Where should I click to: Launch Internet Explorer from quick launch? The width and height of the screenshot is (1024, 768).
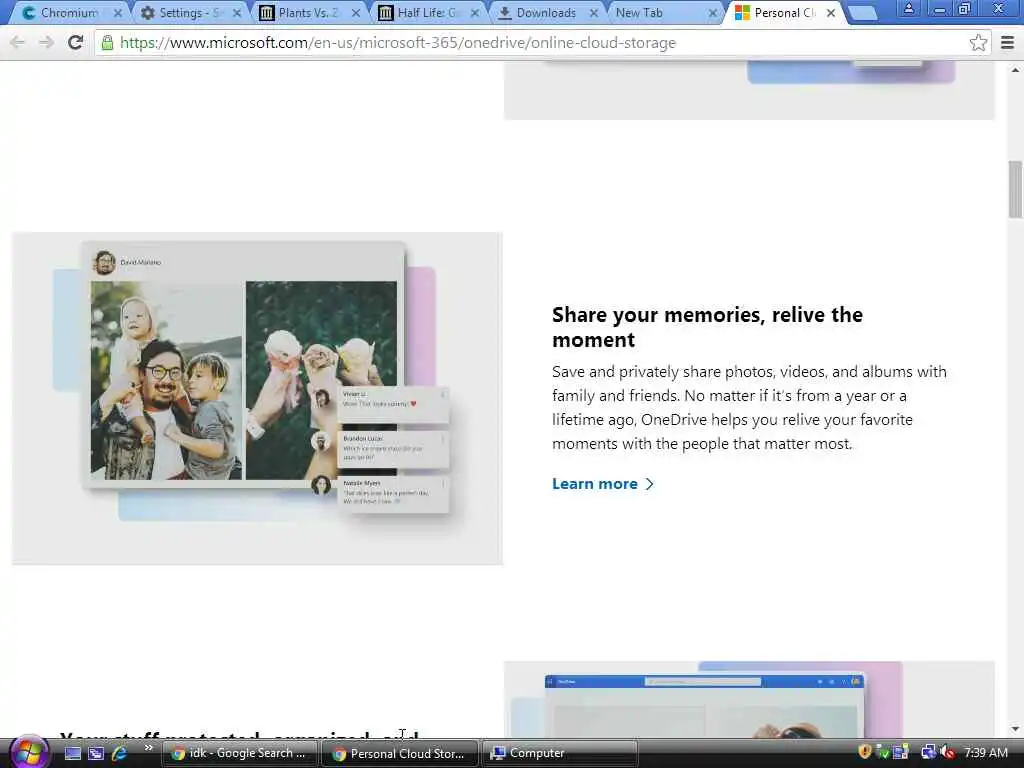pyautogui.click(x=119, y=753)
